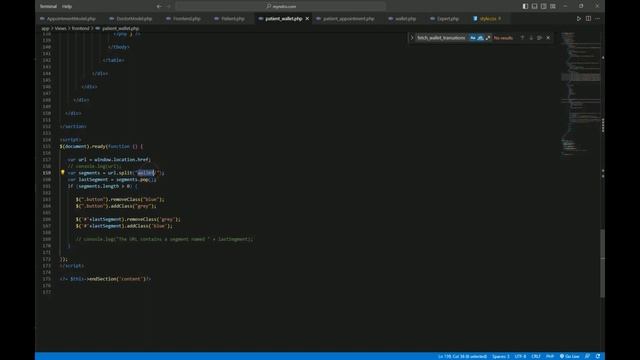Click the patient_wallet.php breadcrumb
Viewport: 640px width, 360px height.
pos(117,29)
